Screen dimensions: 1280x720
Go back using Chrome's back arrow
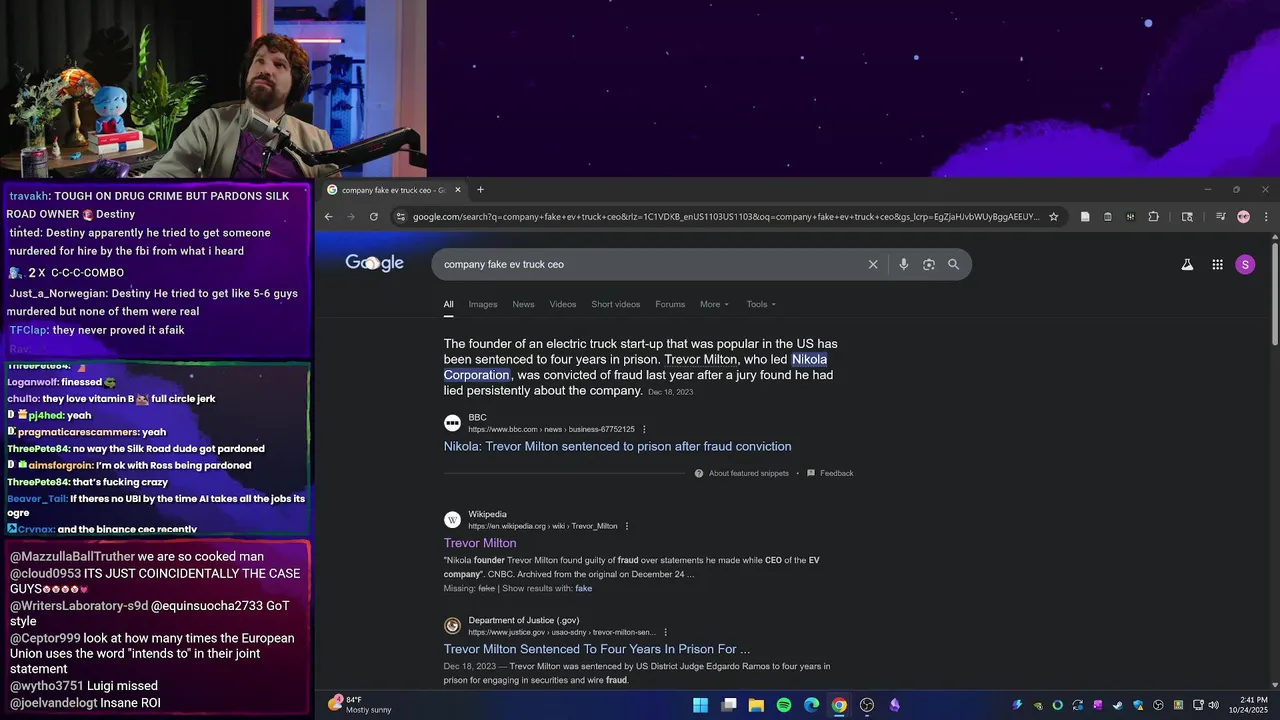point(328,216)
